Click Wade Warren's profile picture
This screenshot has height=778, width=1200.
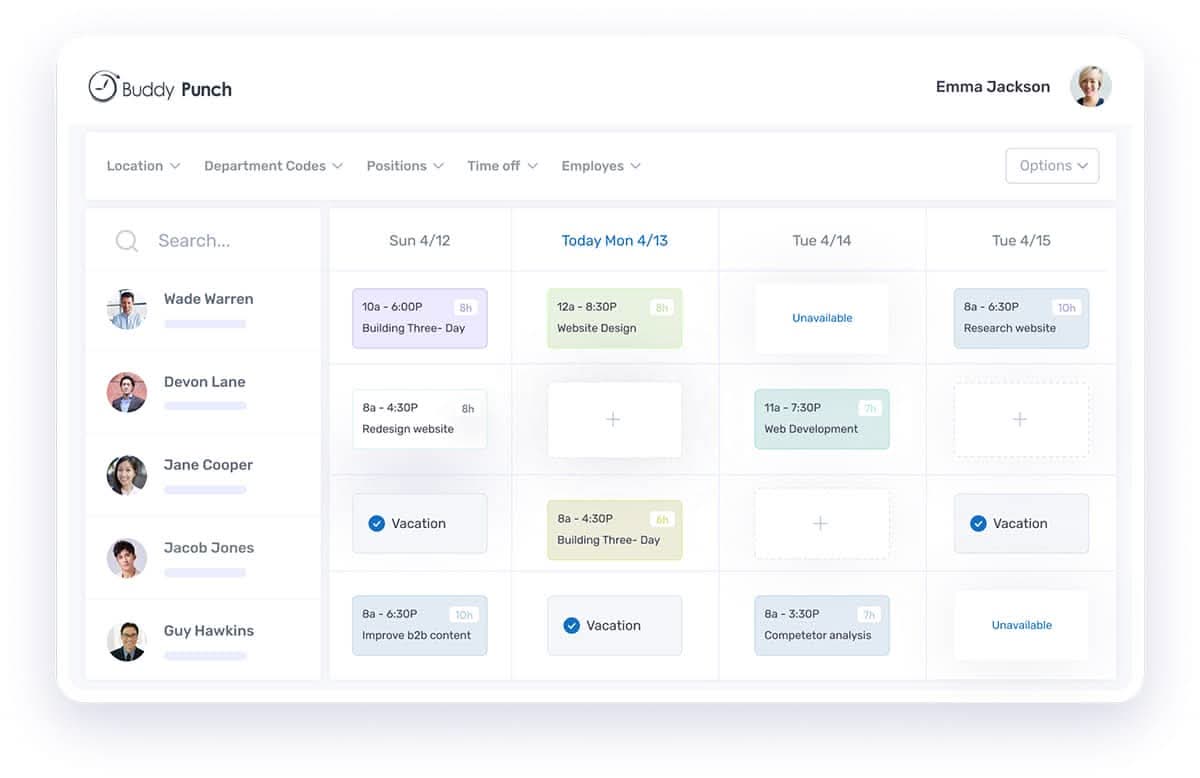[x=126, y=310]
